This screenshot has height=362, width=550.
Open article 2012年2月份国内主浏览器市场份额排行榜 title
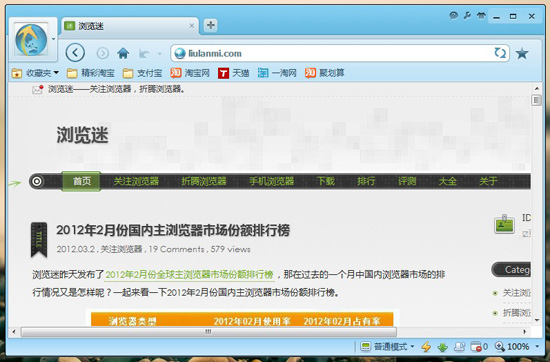[173, 230]
